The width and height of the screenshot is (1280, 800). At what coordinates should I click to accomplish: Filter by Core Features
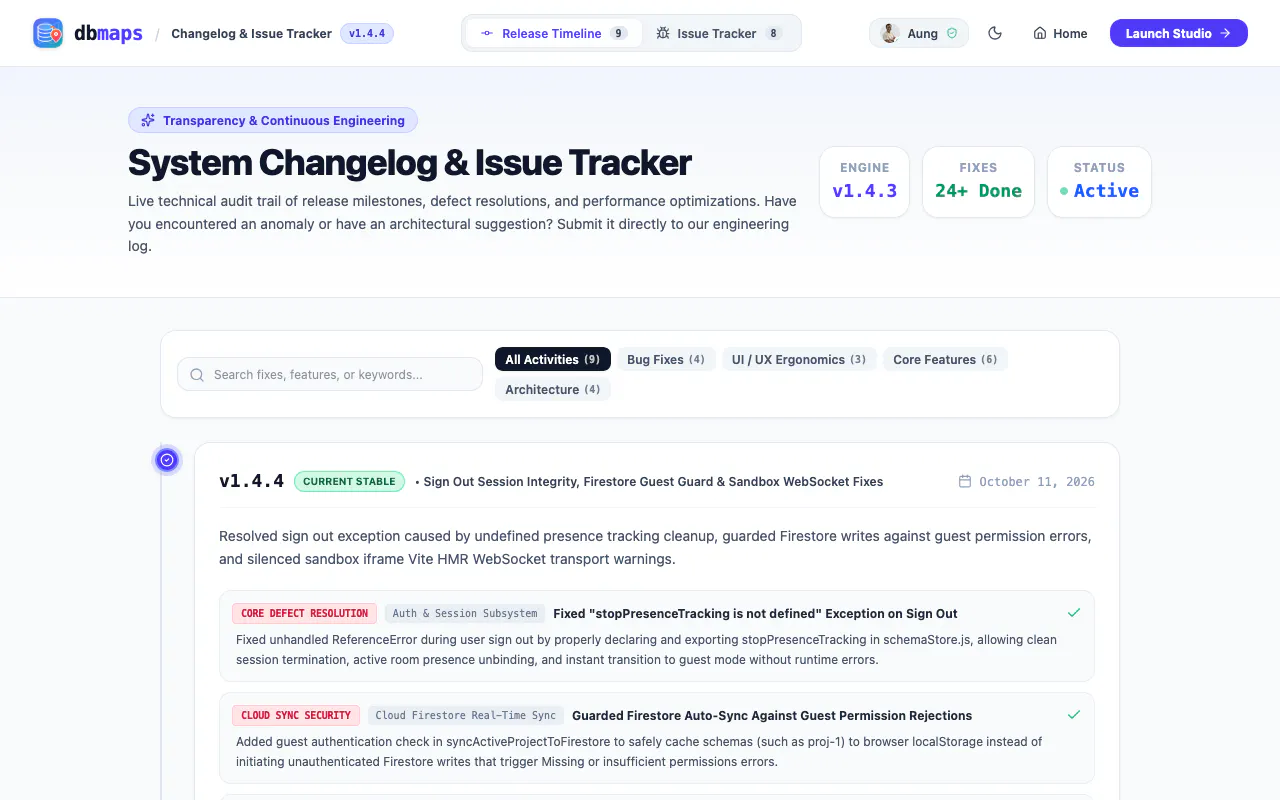click(945, 359)
